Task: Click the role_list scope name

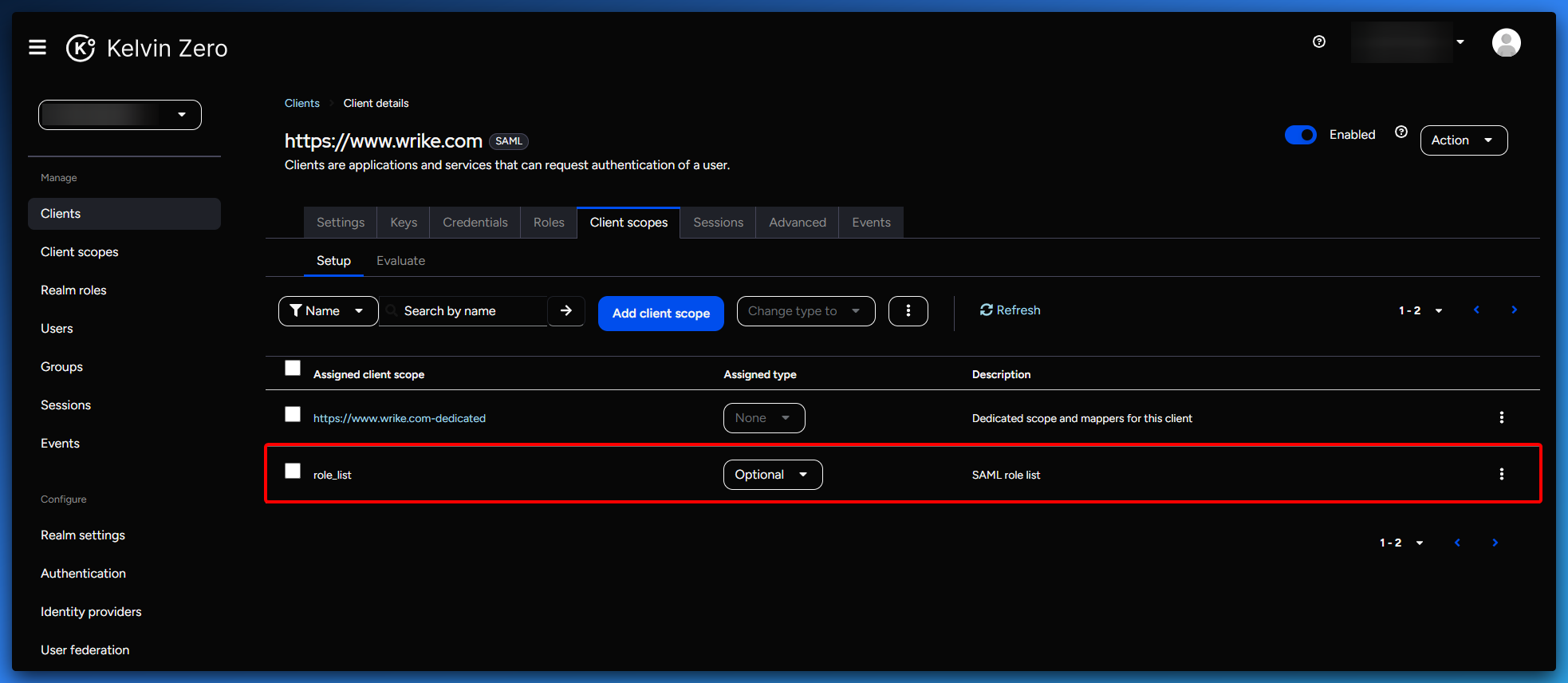Action: 333,475
